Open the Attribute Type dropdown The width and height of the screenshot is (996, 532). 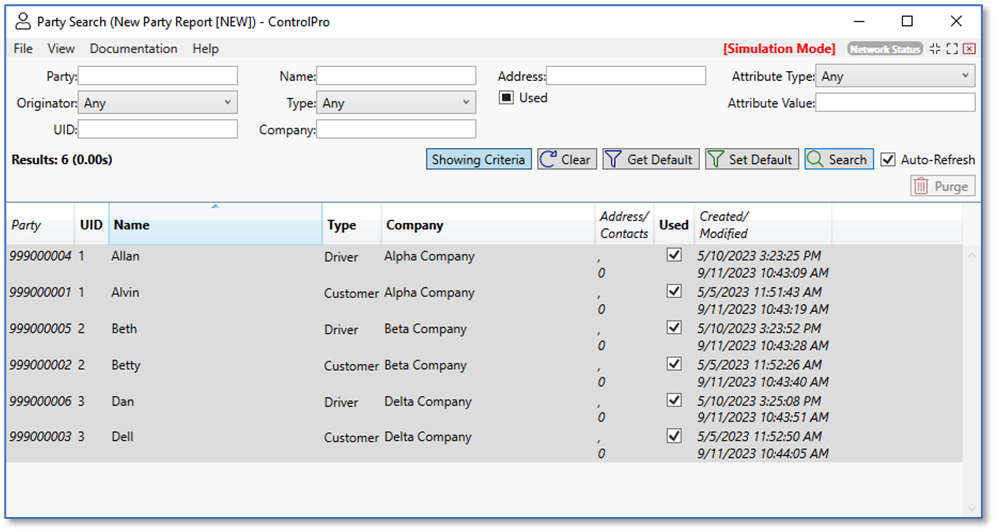coord(895,76)
